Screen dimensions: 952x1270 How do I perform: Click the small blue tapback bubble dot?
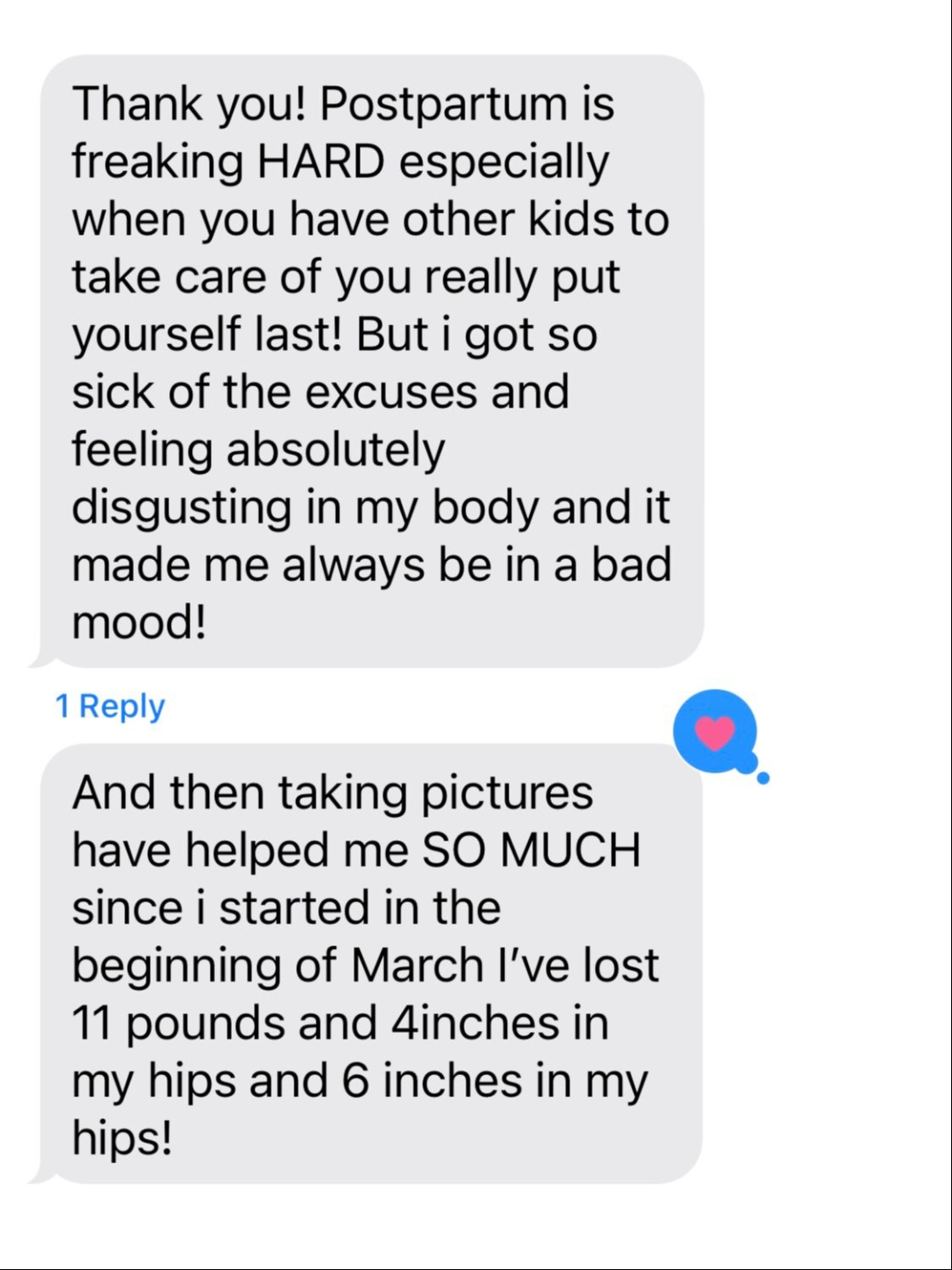[x=763, y=778]
